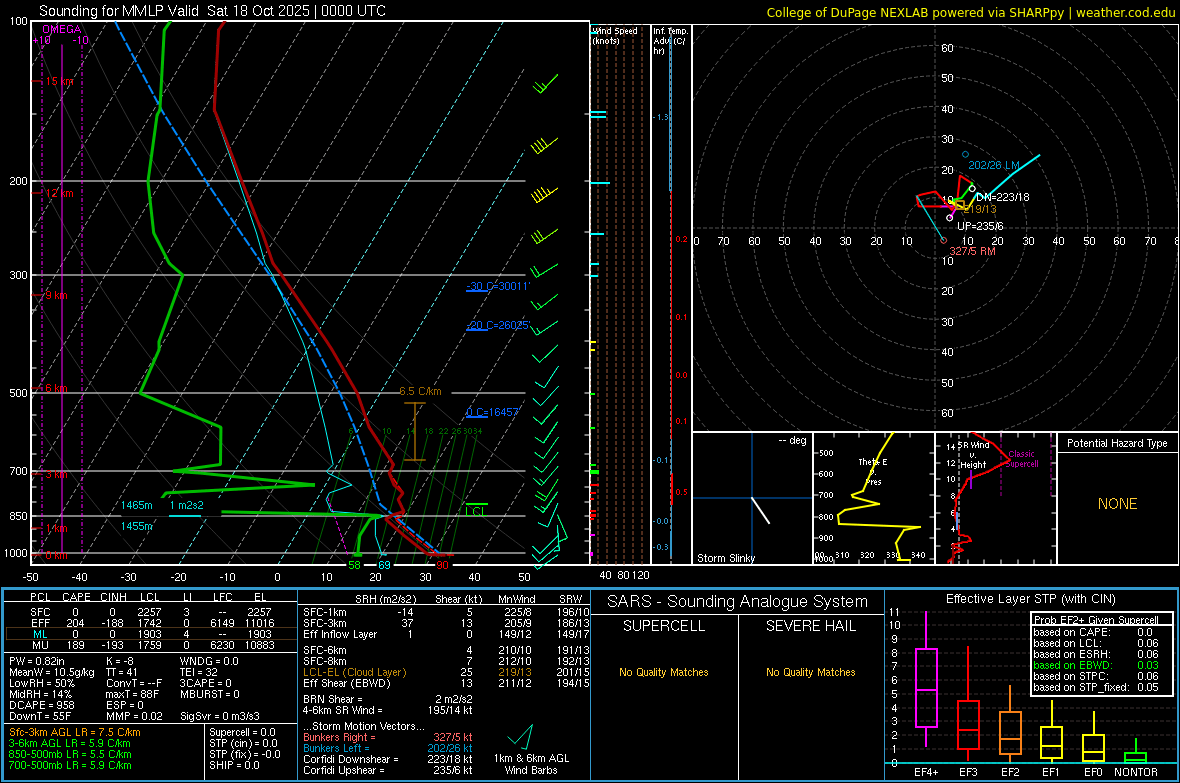Click the '-30 C=30011'' level label
The height and width of the screenshot is (783, 1180).
[x=498, y=286]
